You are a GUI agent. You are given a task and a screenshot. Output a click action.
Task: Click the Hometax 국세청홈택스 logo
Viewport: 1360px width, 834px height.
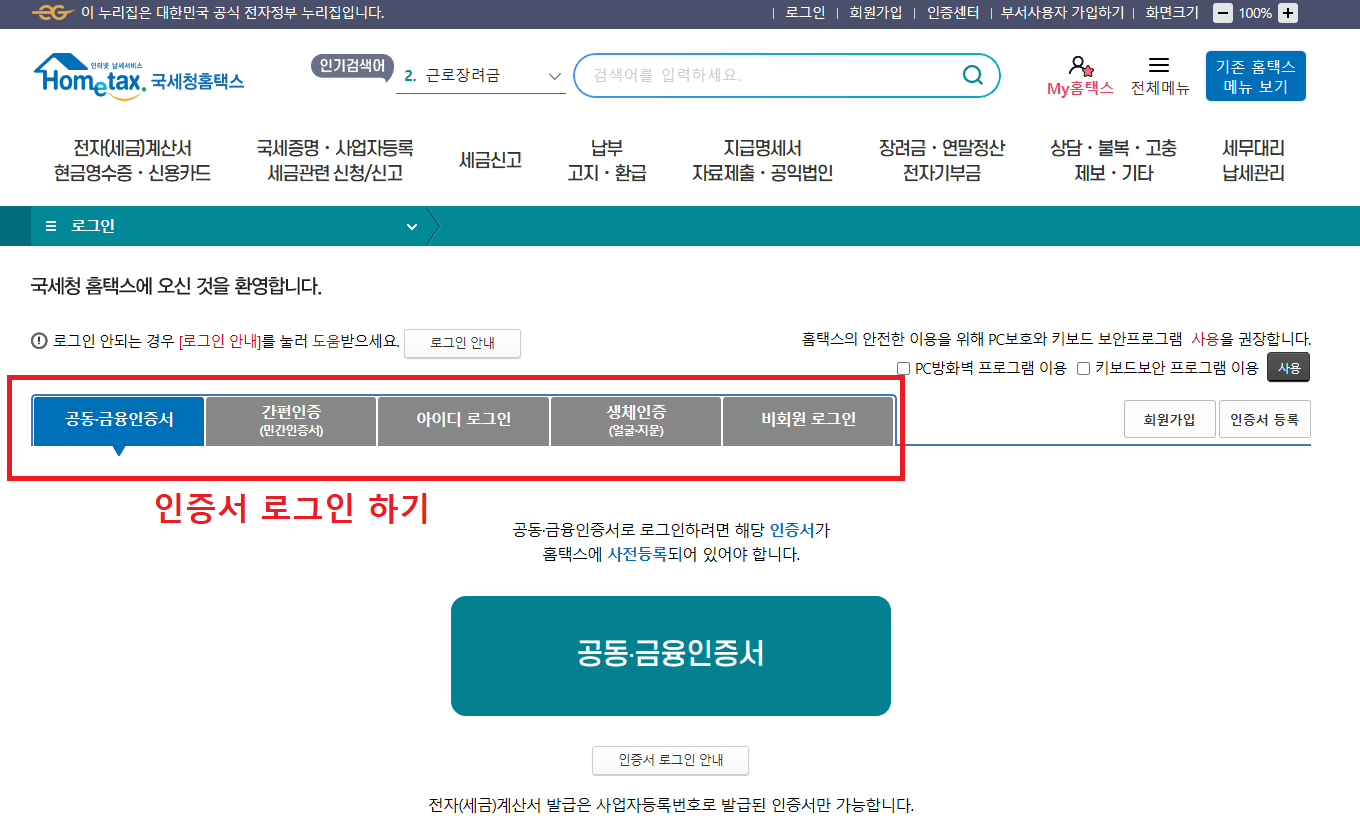(139, 75)
